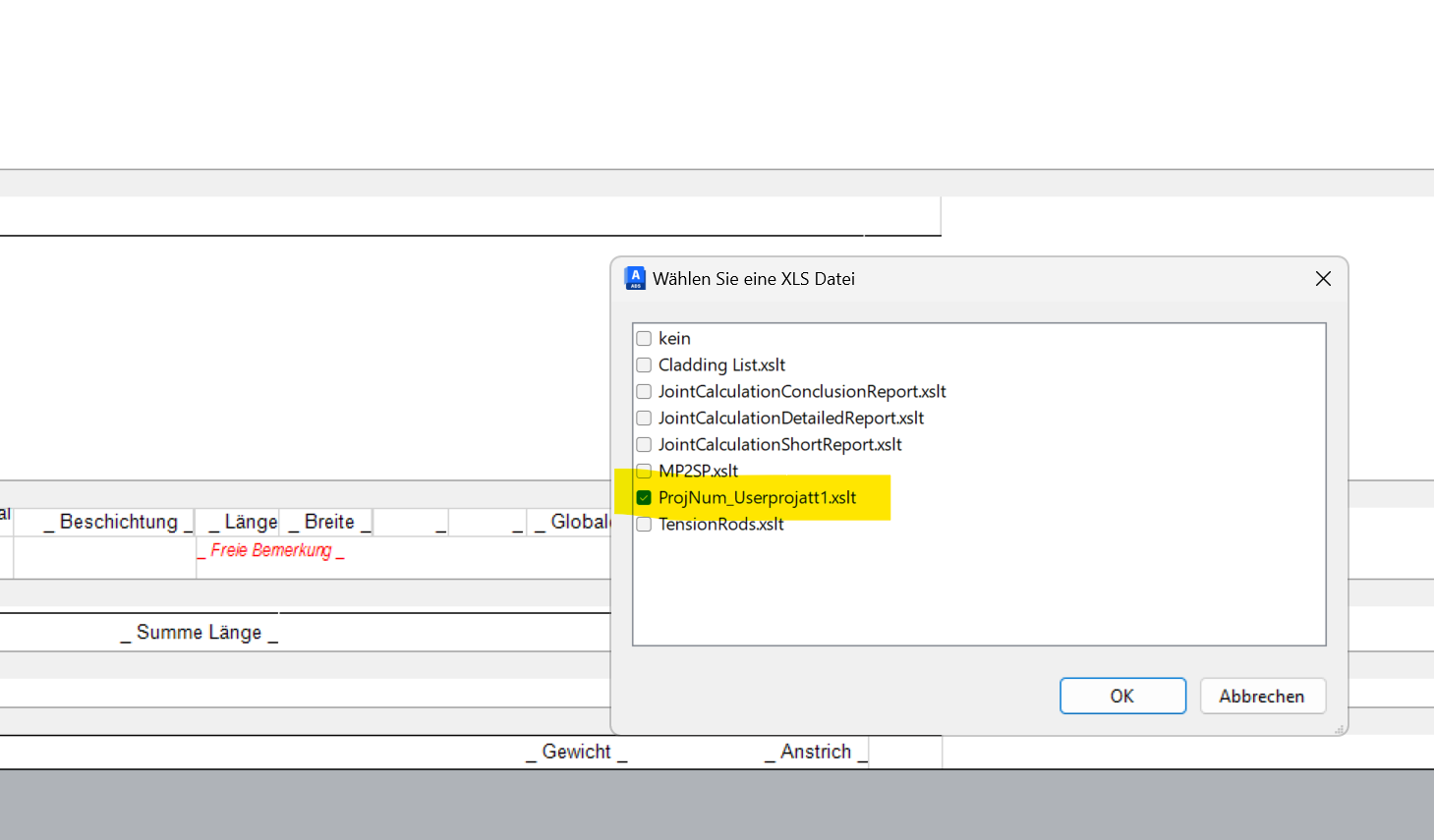Viewport: 1434px width, 840px height.
Task: Select JointCalculationDetailedReport.xslt checkbox
Action: tap(645, 418)
